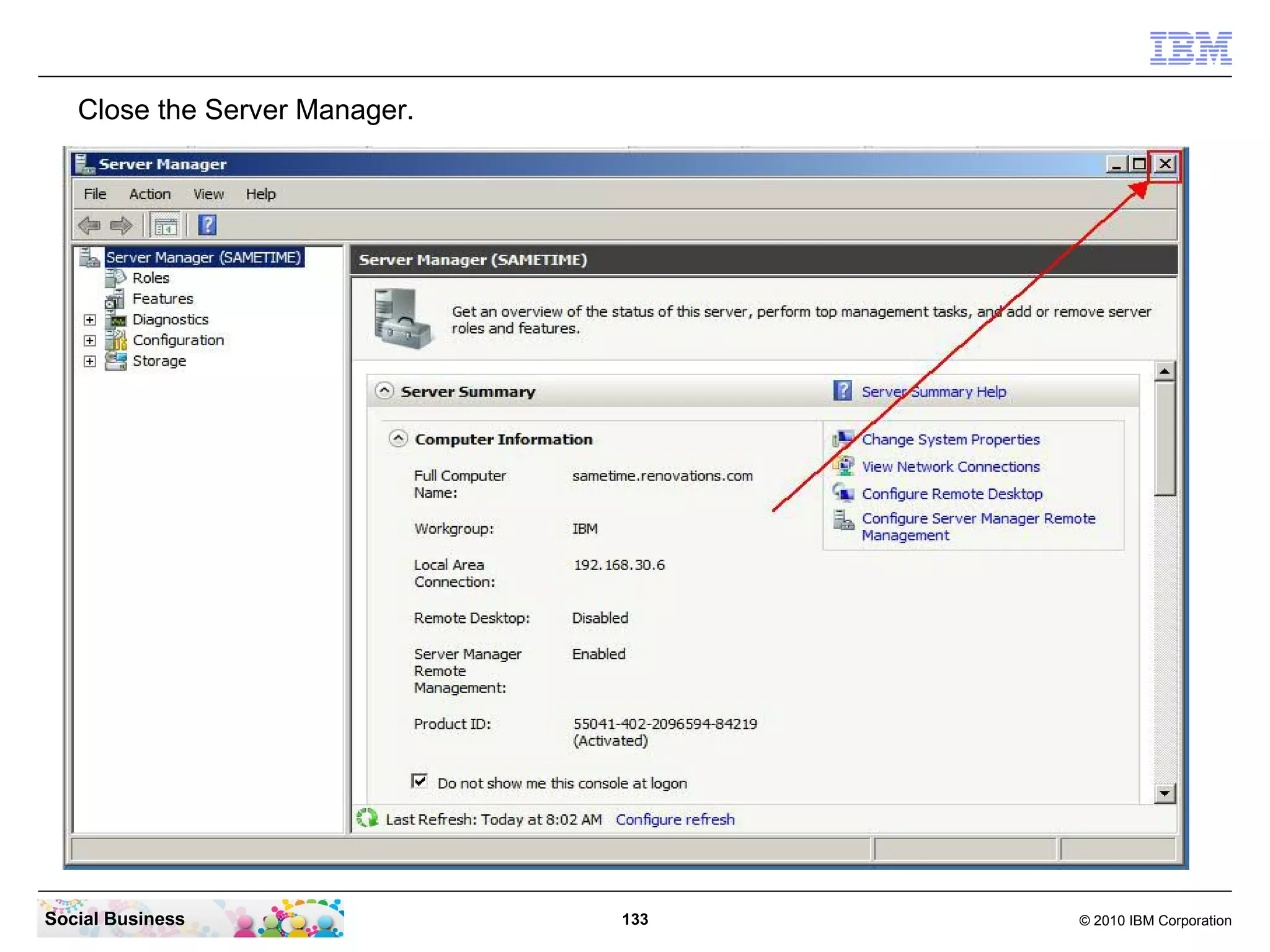Click the Storage tree icon
This screenshot has height=952, width=1270.
tap(116, 361)
